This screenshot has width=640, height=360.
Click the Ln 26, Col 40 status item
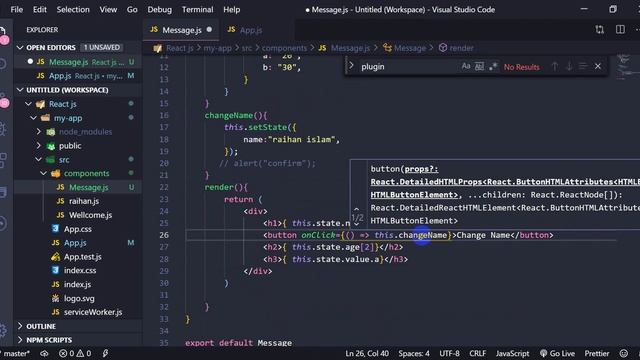point(367,353)
